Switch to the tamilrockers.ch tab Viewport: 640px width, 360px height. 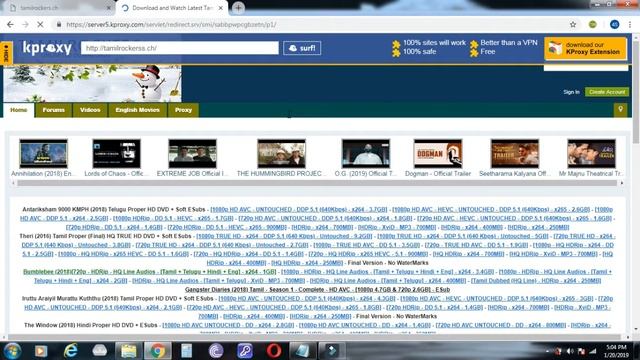coord(59,8)
